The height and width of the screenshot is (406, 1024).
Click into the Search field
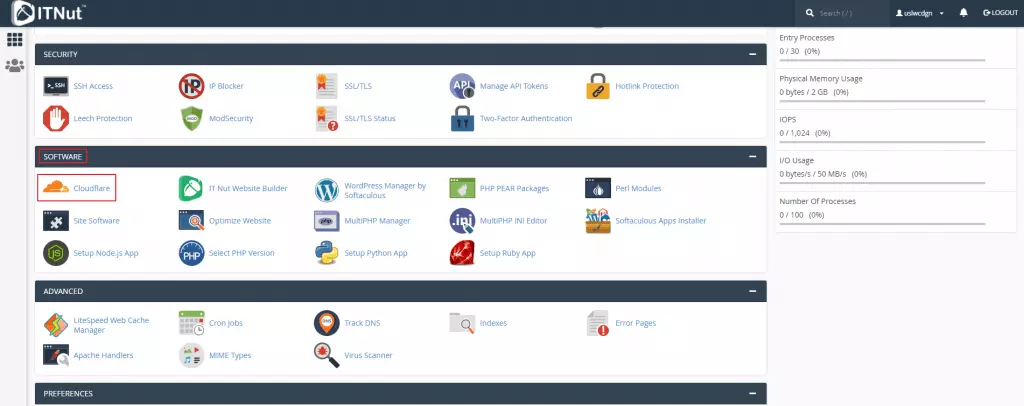click(842, 13)
